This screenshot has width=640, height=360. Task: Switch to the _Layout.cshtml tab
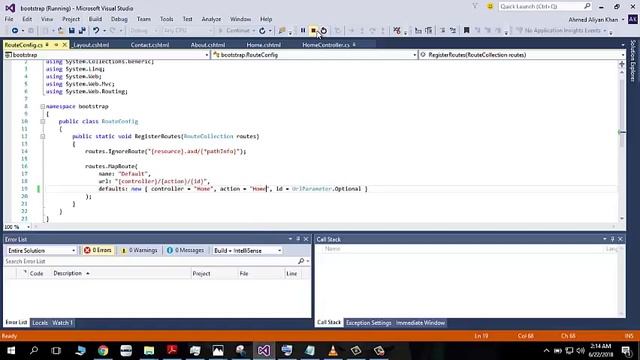coord(91,45)
